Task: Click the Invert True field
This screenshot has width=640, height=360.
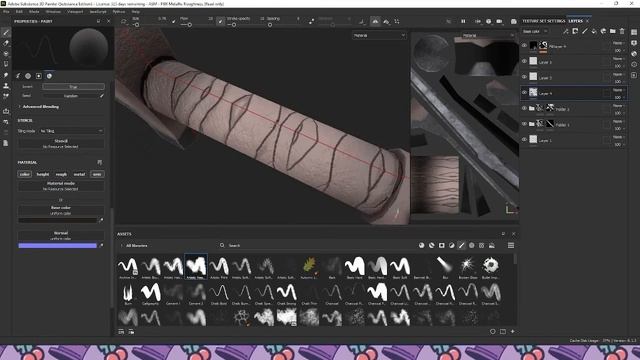Action: 73,87
